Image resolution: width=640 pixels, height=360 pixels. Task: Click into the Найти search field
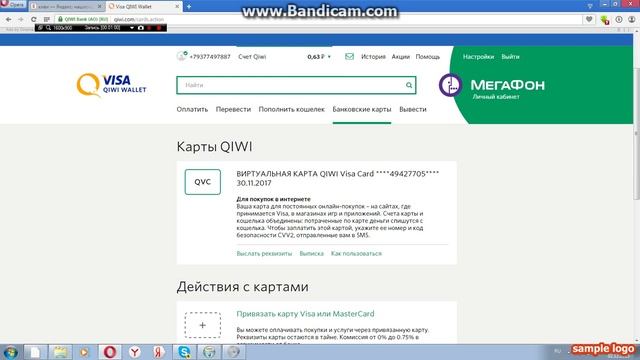coord(296,85)
